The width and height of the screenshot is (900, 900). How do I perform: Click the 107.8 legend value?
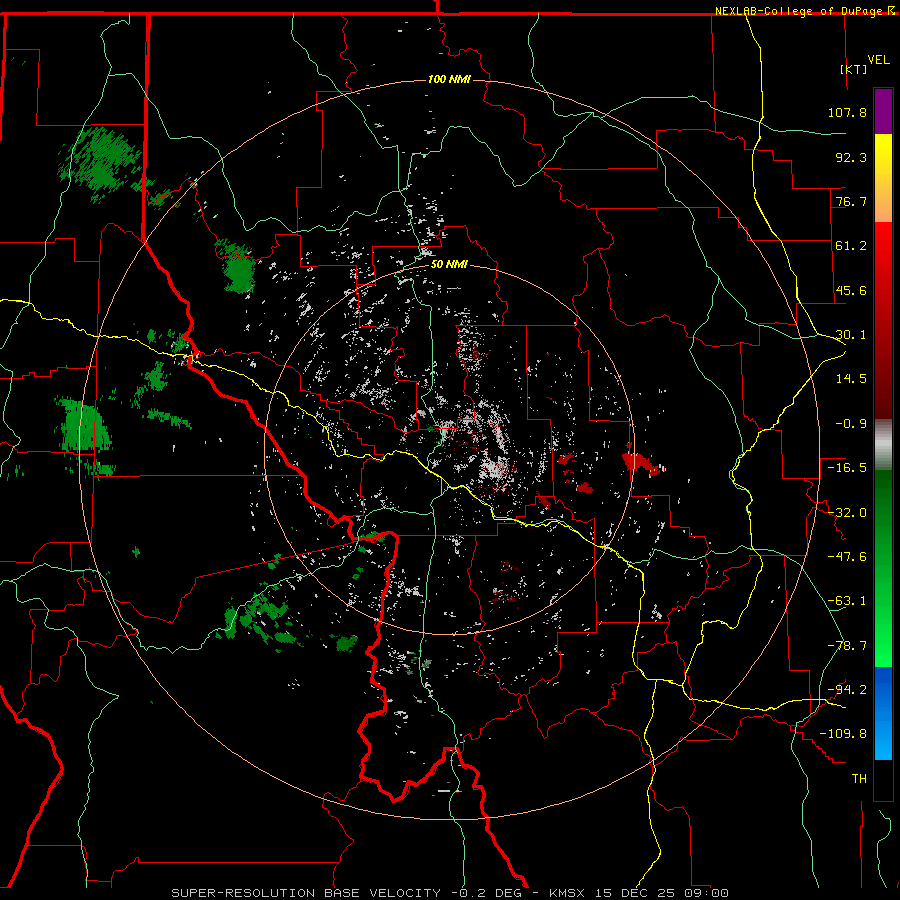pyautogui.click(x=847, y=112)
